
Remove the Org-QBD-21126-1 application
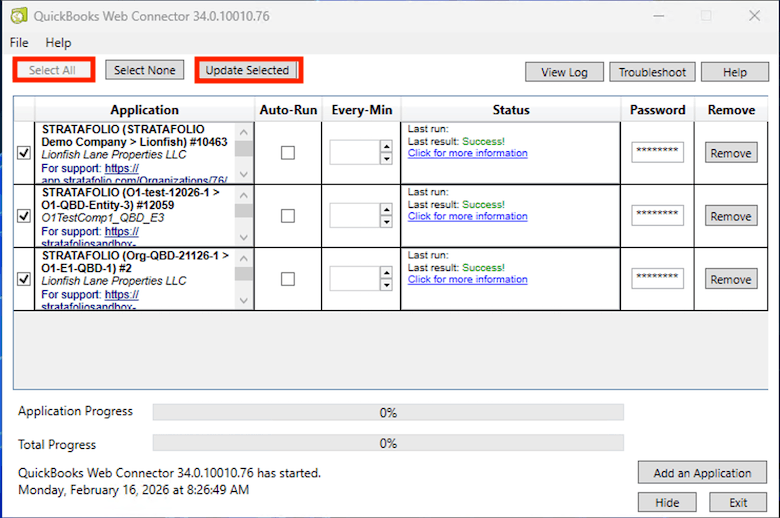731,279
